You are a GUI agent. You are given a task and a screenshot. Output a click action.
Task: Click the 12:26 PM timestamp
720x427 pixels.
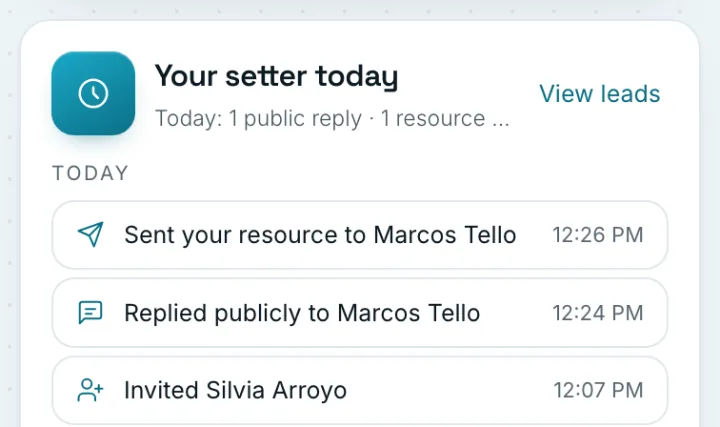[x=598, y=235]
